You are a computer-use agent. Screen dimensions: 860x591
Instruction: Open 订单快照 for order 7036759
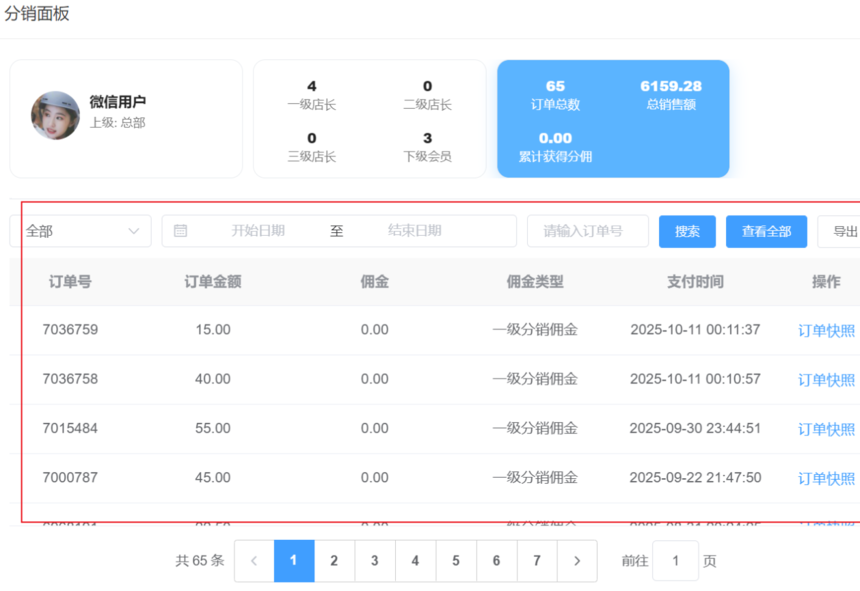(826, 331)
